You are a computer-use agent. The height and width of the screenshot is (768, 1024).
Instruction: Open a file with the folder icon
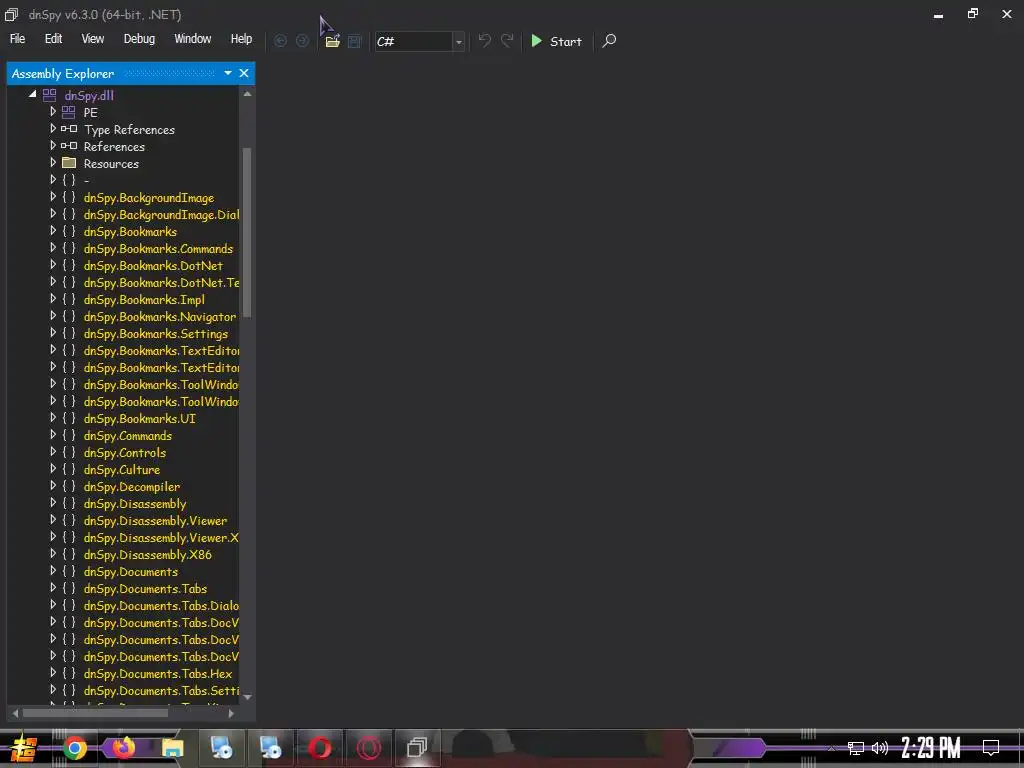(332, 41)
